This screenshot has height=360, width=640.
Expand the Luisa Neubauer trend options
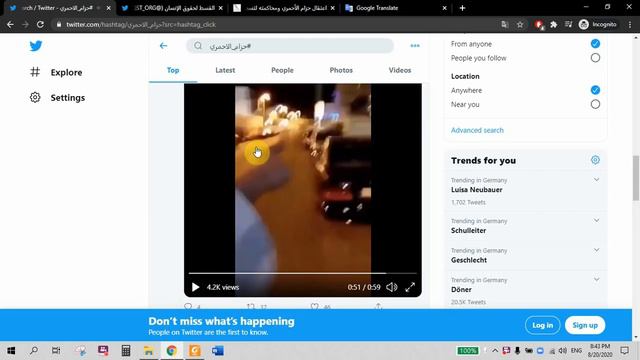(x=596, y=180)
